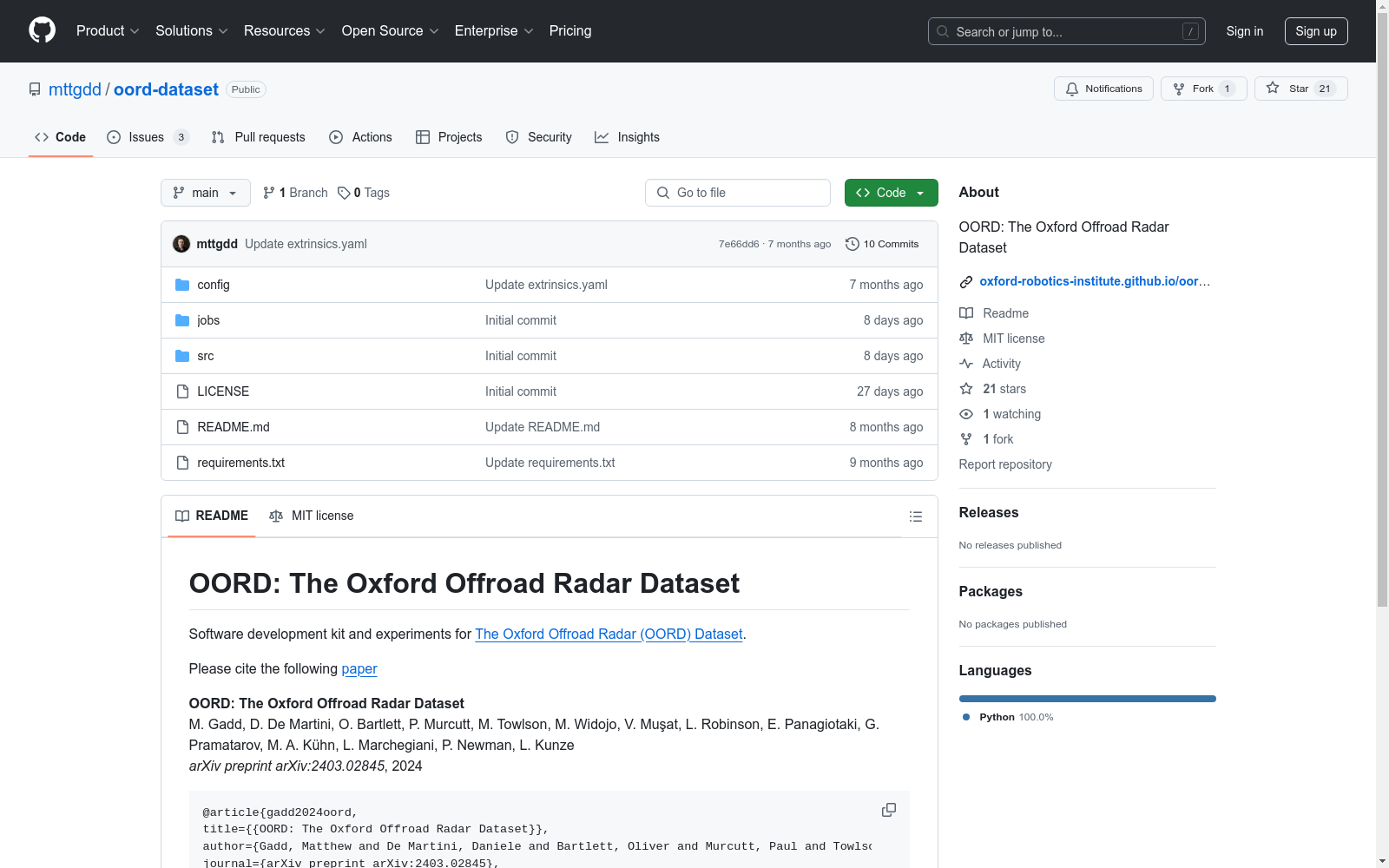Click the GitHub logo icon

coord(42,30)
